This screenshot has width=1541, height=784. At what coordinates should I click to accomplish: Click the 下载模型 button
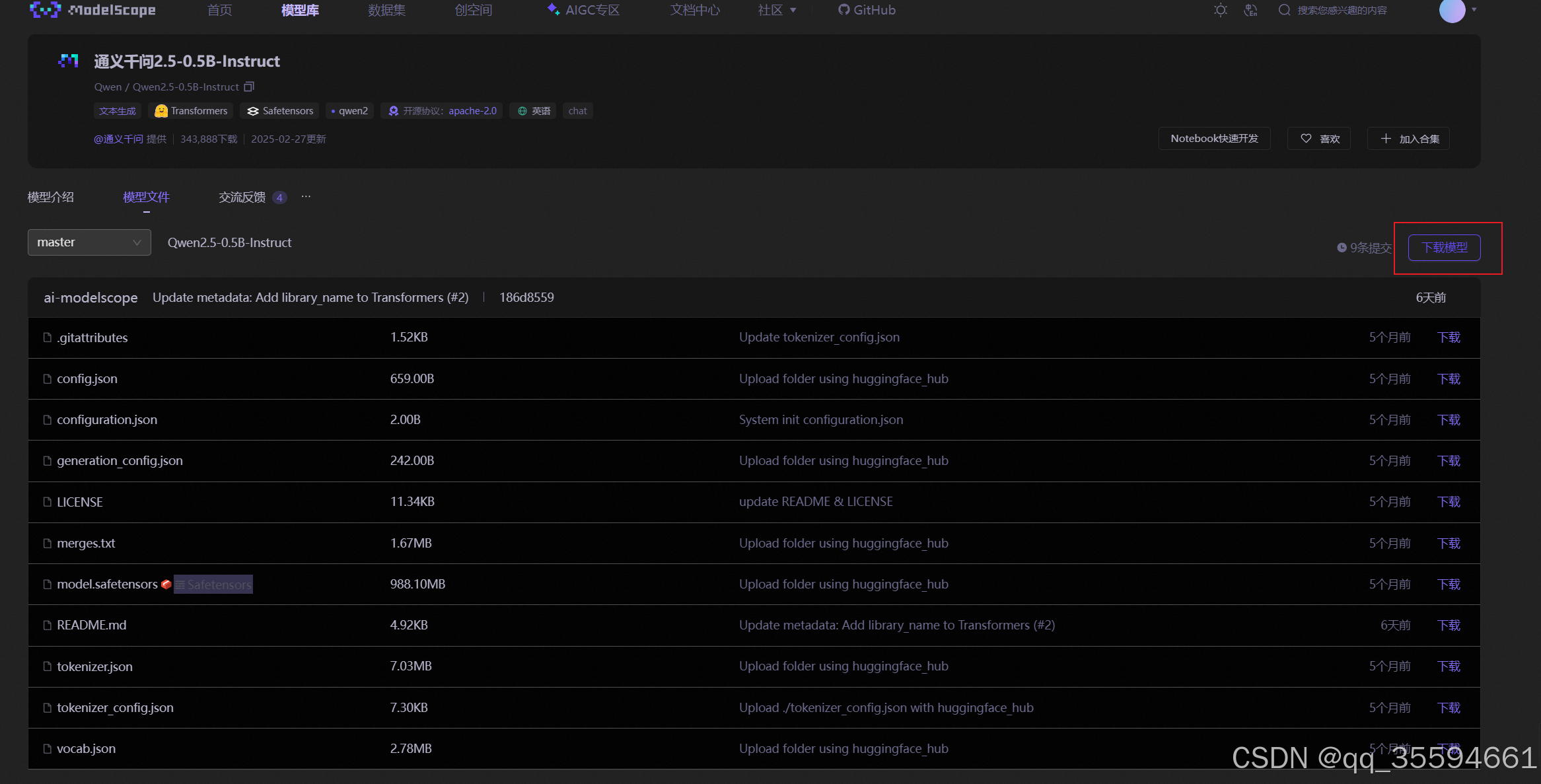pyautogui.click(x=1444, y=248)
